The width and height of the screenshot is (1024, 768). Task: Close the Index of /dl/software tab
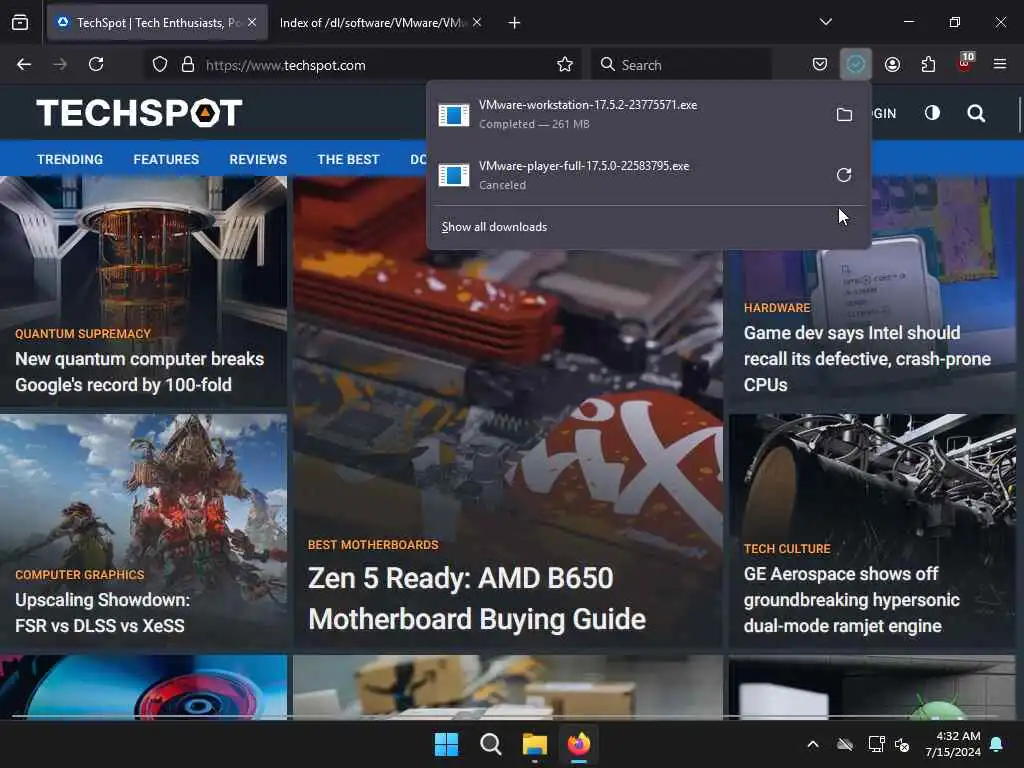pos(477,22)
